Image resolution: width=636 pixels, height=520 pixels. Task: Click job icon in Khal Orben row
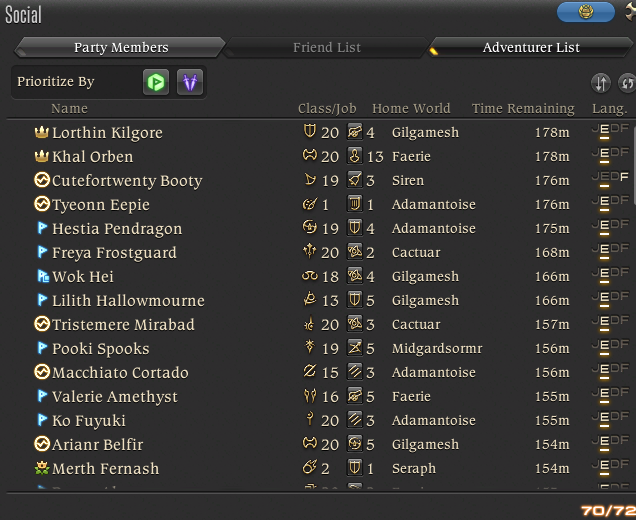point(310,157)
